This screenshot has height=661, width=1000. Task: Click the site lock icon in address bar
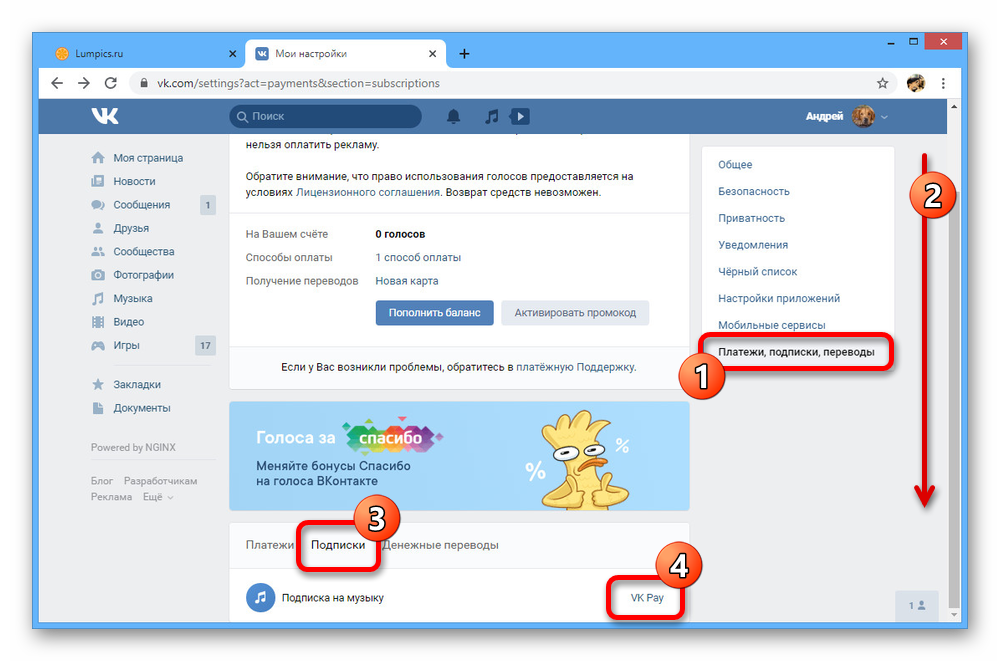tap(144, 83)
